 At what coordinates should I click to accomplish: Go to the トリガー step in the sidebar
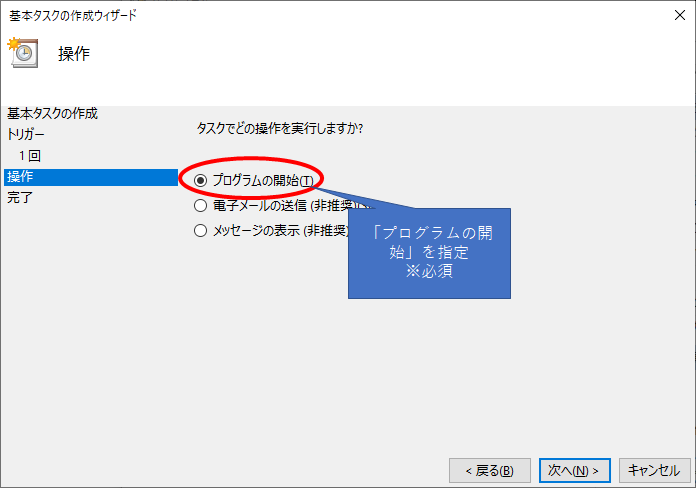26,134
